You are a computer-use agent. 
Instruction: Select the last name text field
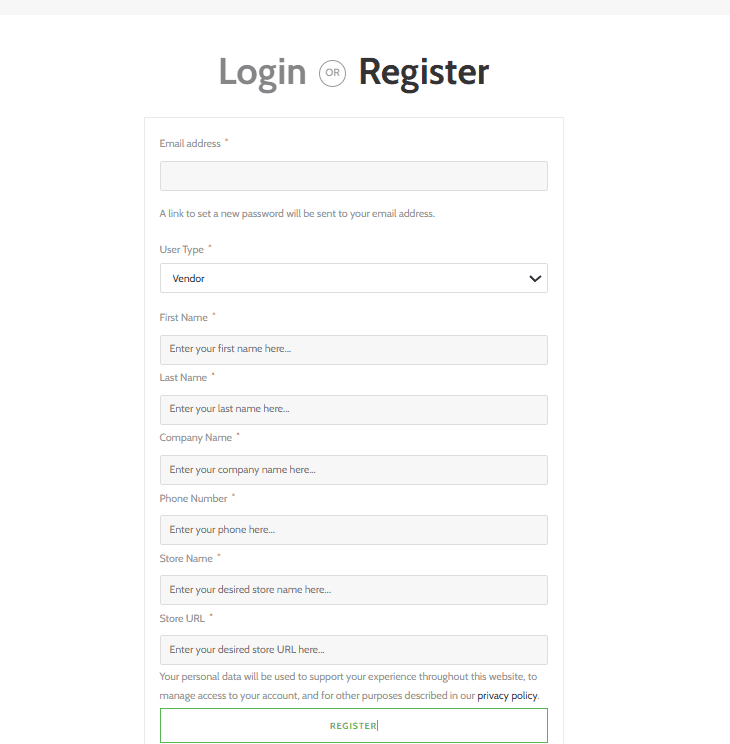tap(353, 409)
